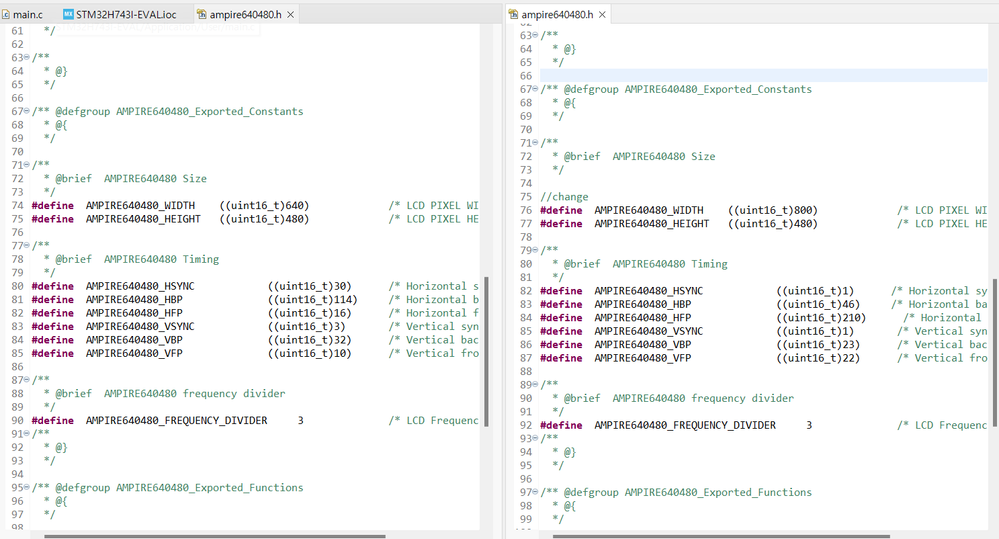Click the ((uint16_t)114) HBP value

(312, 299)
